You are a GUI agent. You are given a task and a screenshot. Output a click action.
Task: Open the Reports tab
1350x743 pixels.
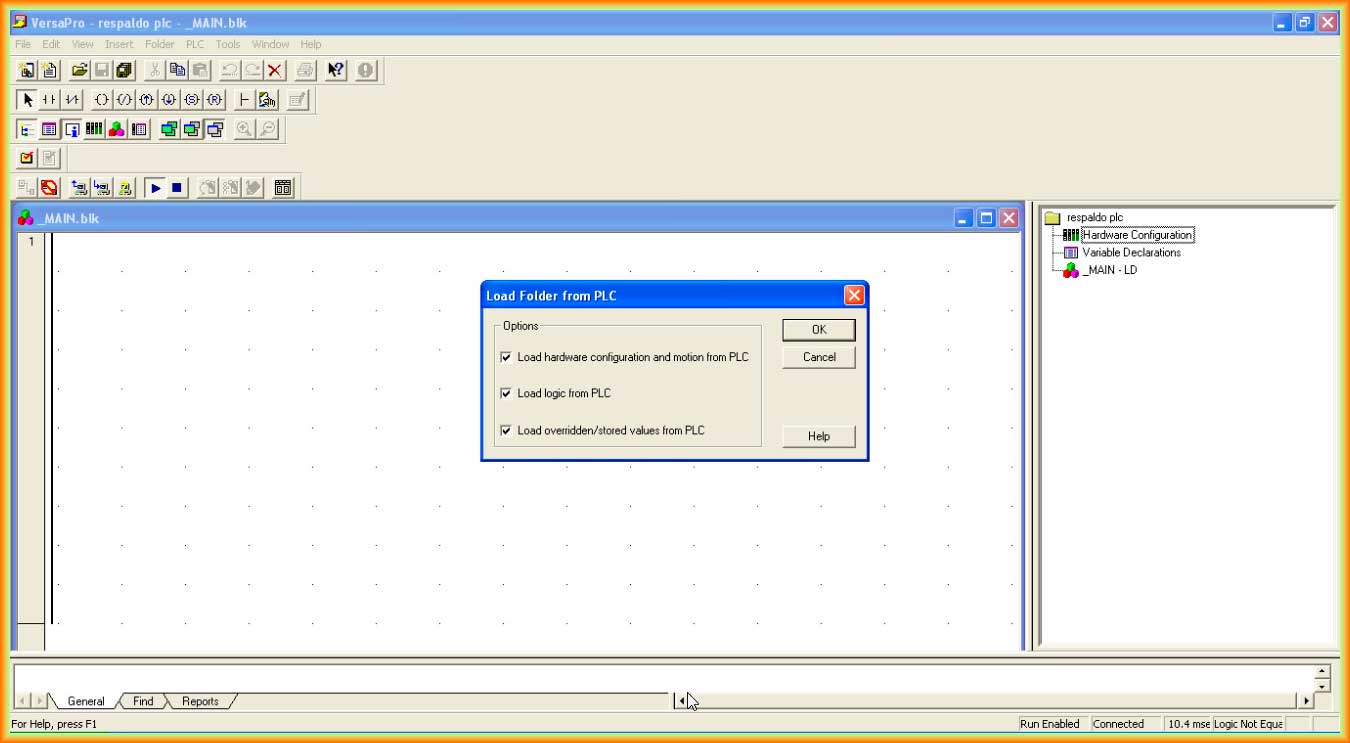click(x=200, y=701)
